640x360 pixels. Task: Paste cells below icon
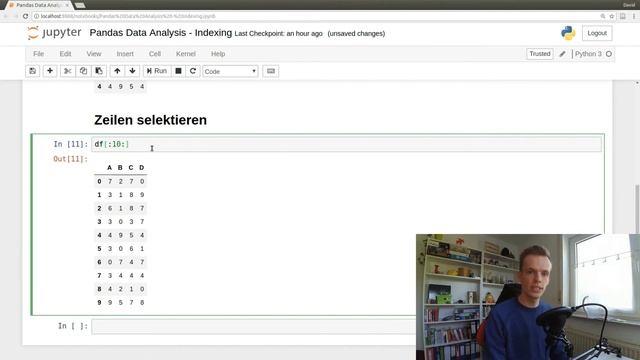(x=99, y=71)
